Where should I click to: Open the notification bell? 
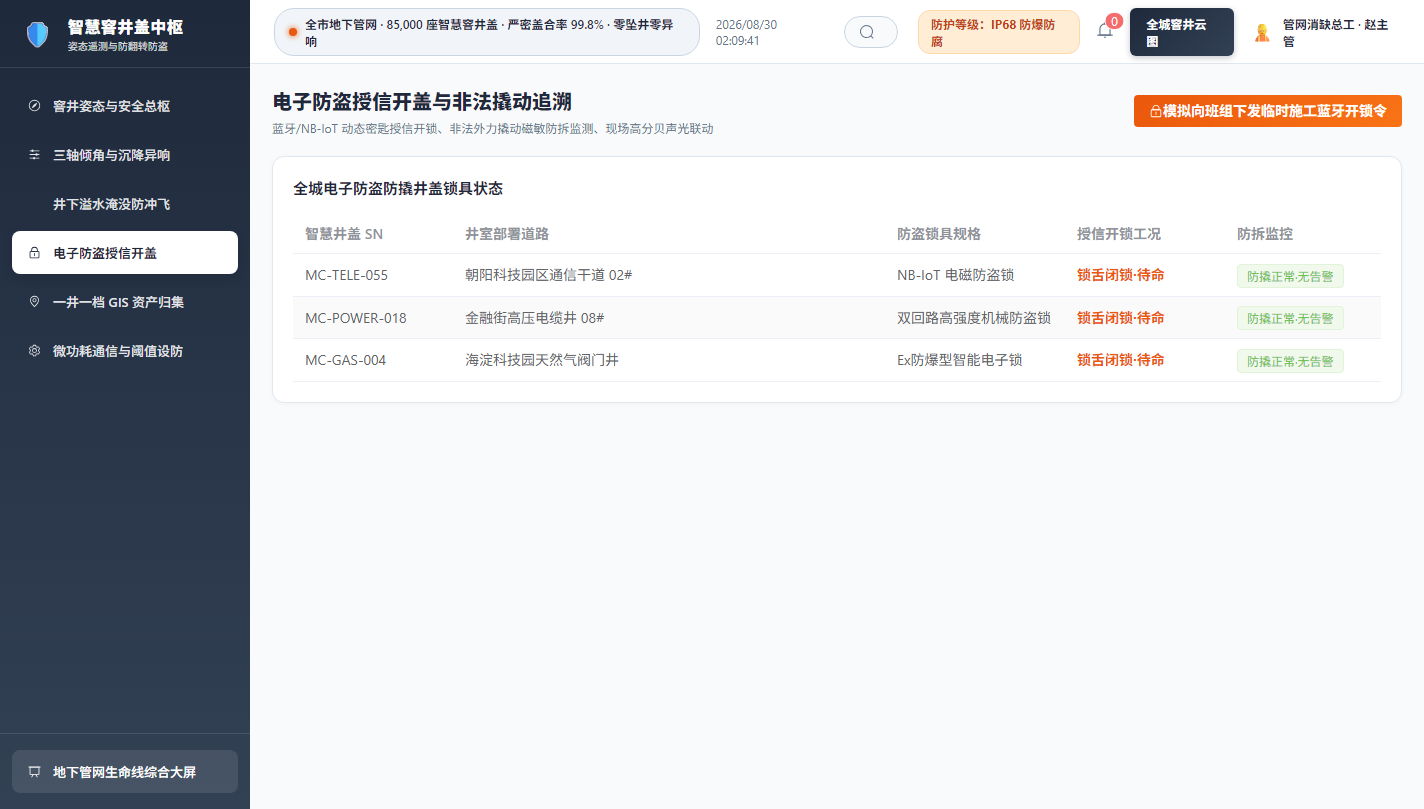tap(1105, 31)
